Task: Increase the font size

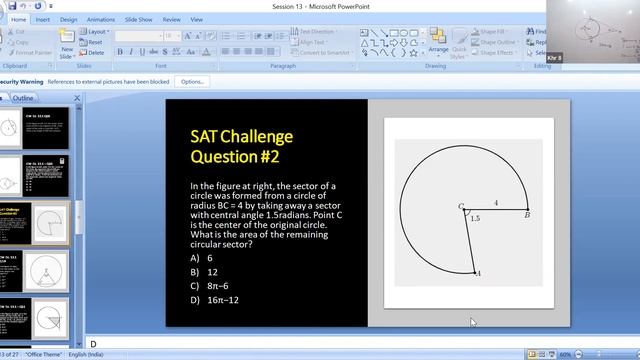Action: tap(187, 36)
